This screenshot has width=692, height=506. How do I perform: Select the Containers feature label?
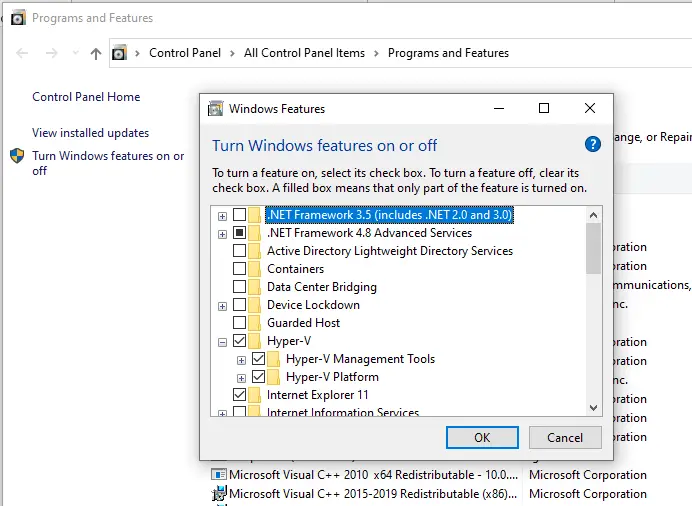(x=295, y=269)
